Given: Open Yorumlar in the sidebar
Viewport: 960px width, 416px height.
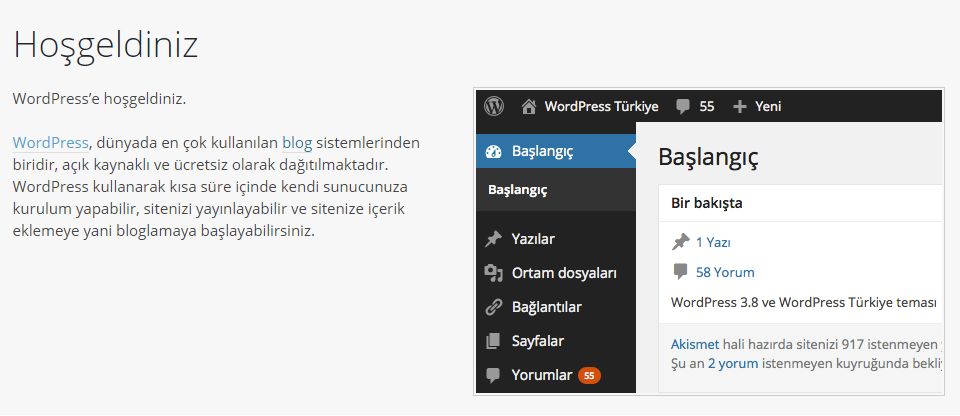Looking at the screenshot, I should coord(541,375).
